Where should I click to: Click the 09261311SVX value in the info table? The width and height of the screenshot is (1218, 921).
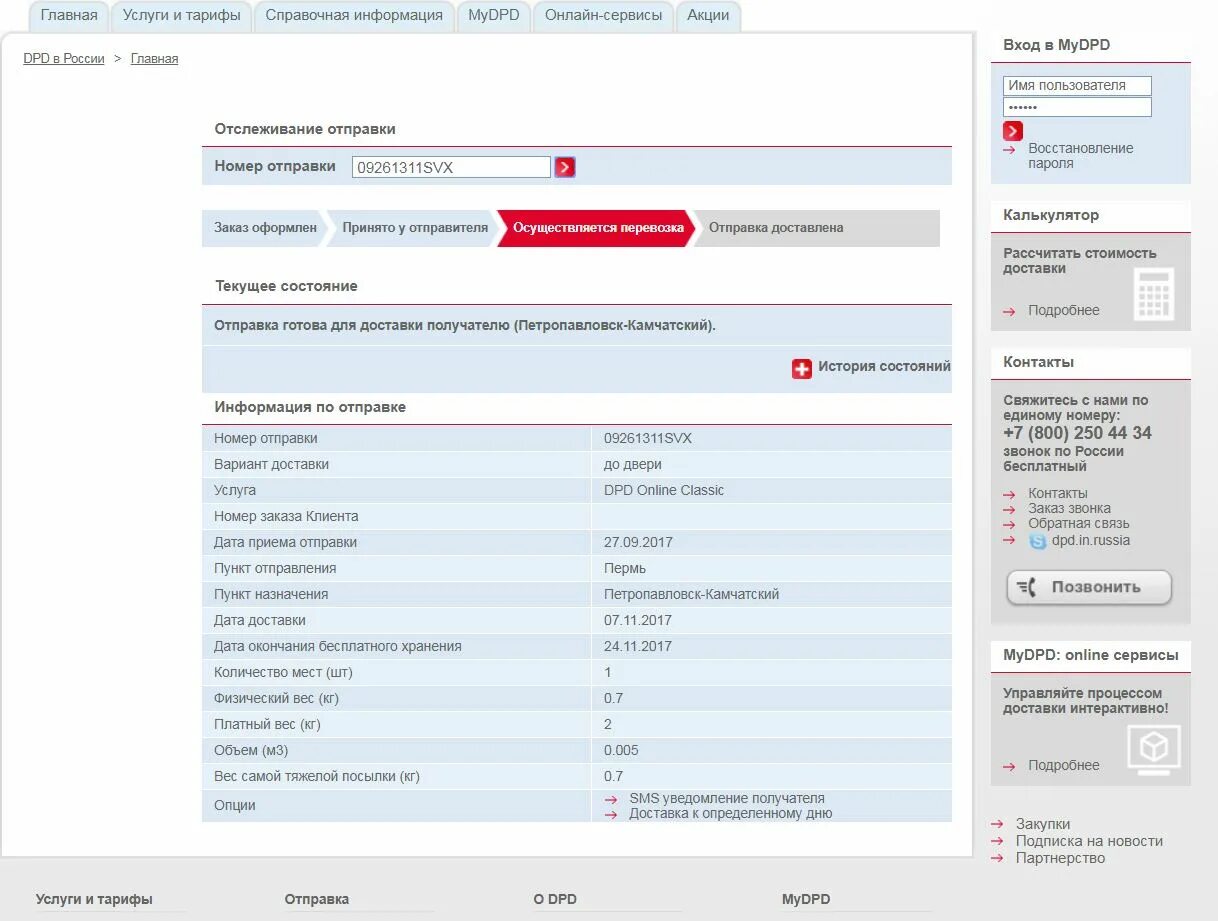(x=648, y=439)
